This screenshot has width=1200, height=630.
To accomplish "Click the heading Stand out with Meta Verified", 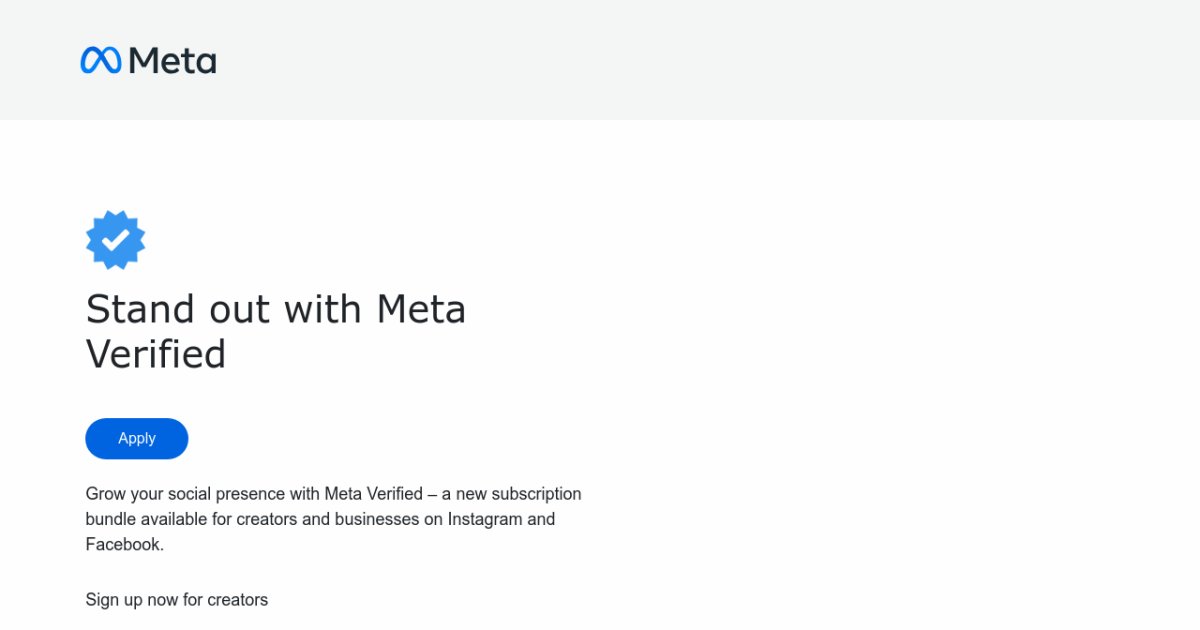I will pyautogui.click(x=276, y=330).
